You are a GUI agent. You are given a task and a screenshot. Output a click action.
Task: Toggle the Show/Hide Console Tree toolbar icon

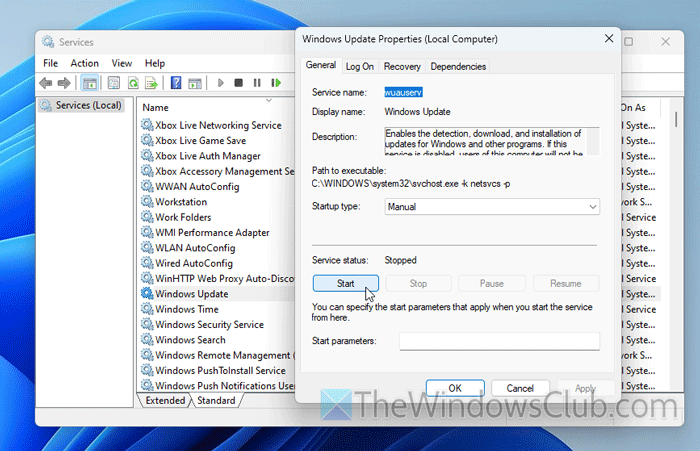tap(90, 83)
